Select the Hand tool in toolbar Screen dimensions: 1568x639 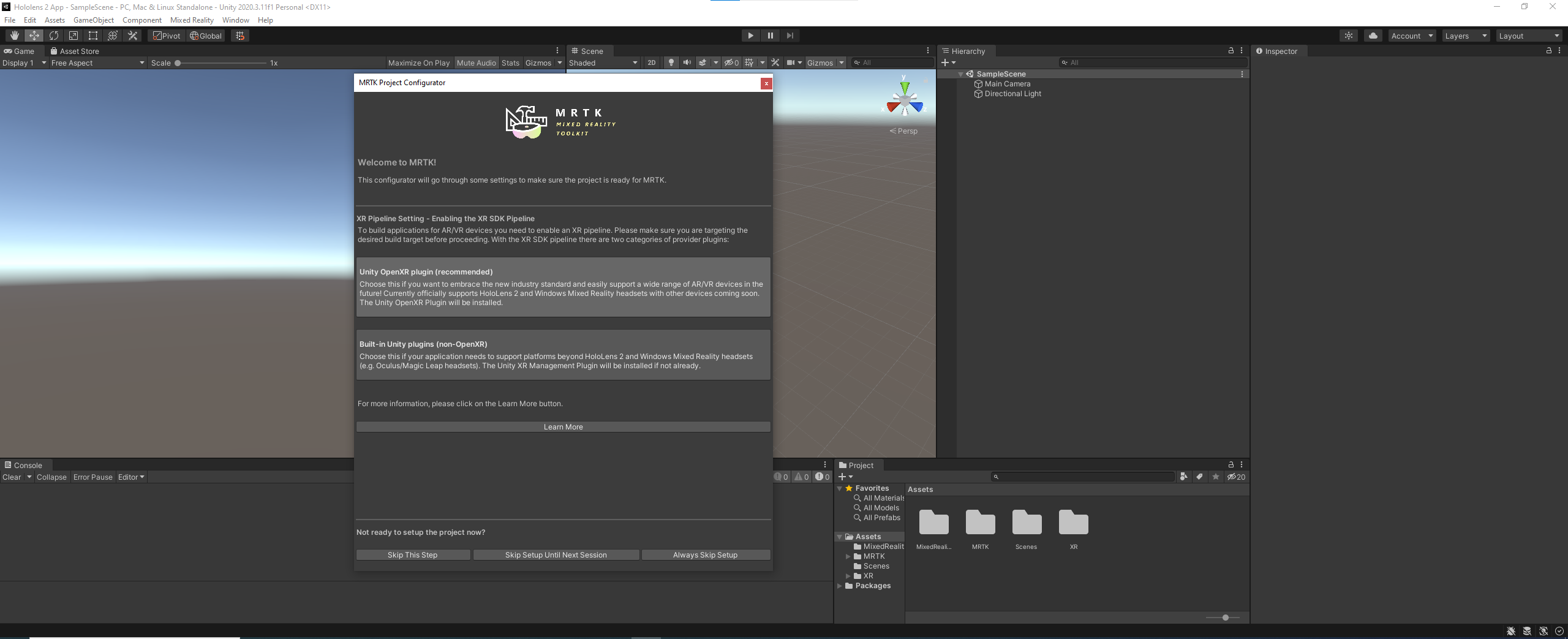coord(14,36)
